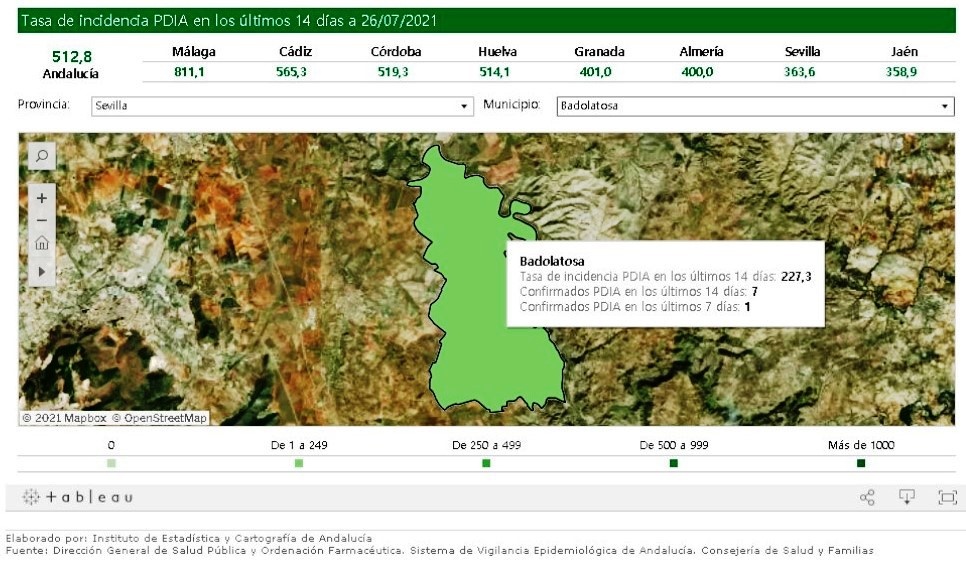Click legend swatch De 250 a 499

(486, 463)
